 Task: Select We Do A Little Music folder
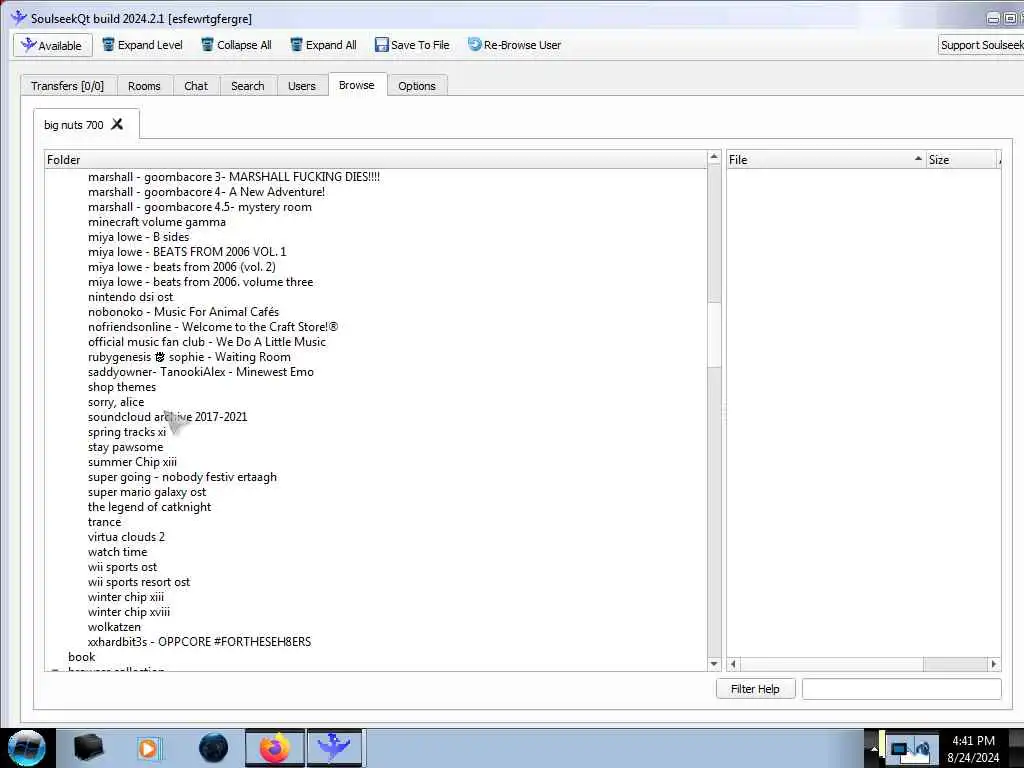(206, 342)
